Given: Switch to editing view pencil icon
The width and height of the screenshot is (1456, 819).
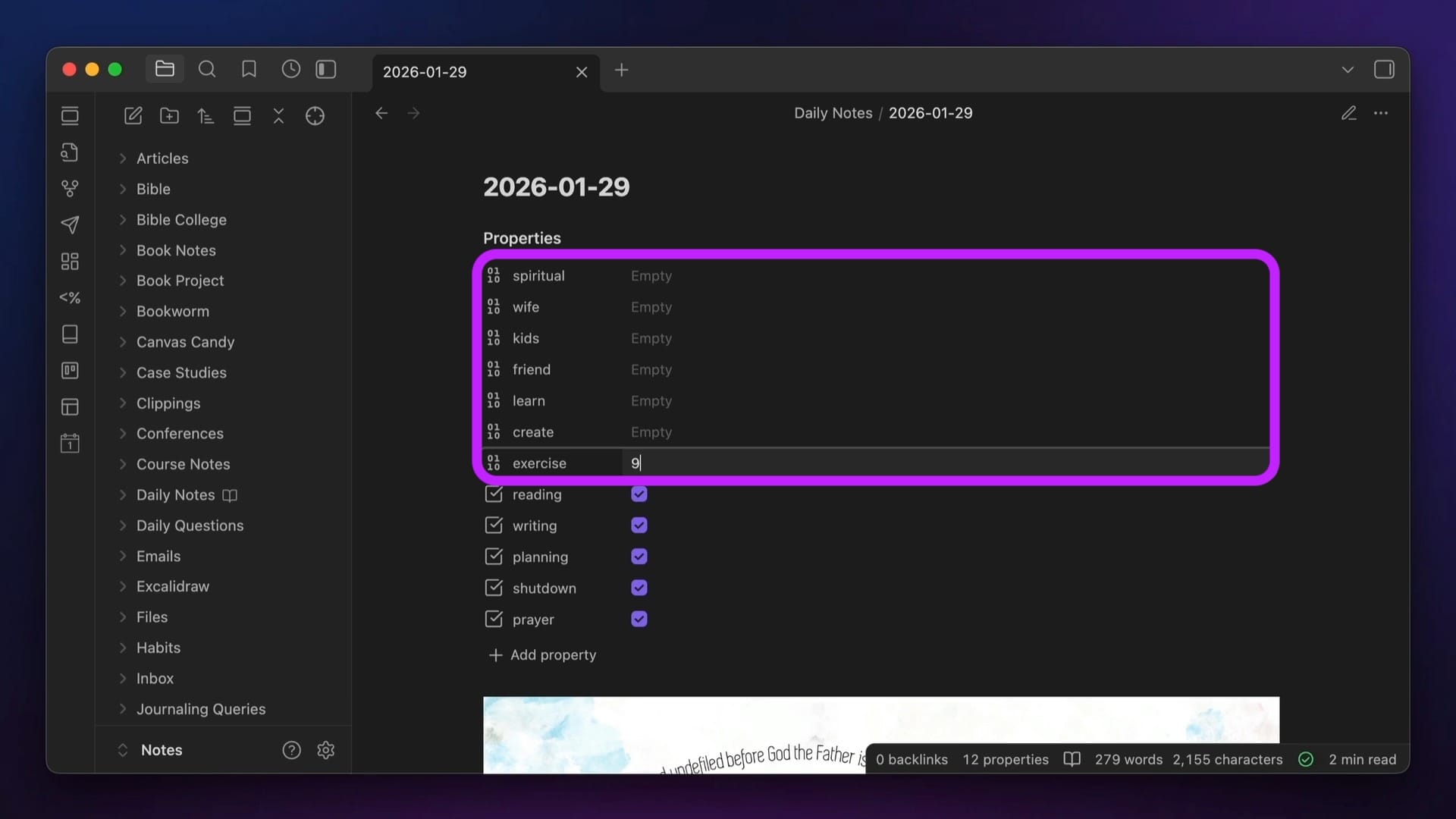Looking at the screenshot, I should (x=1348, y=113).
